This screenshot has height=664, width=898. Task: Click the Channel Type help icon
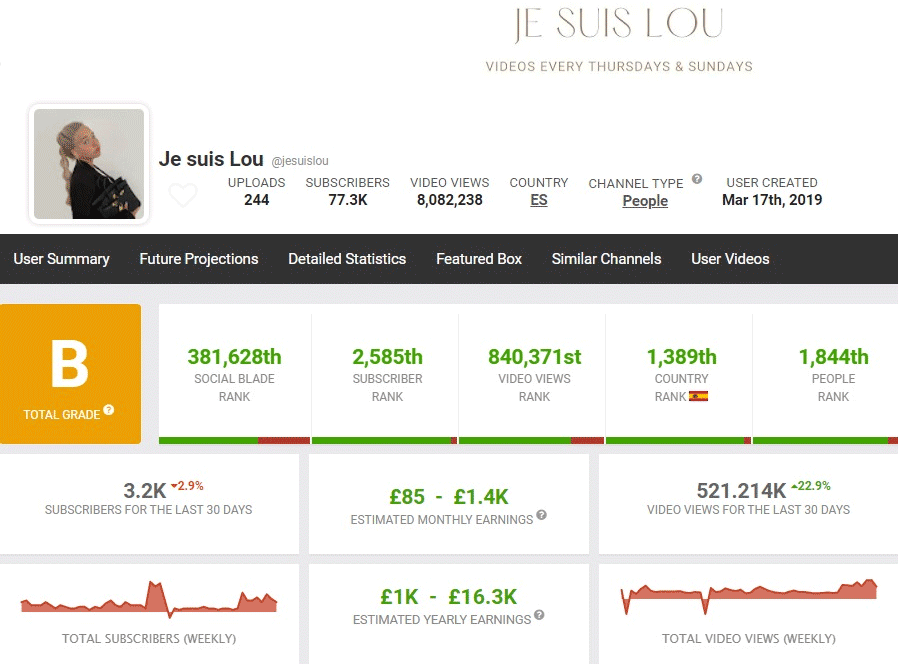(697, 180)
